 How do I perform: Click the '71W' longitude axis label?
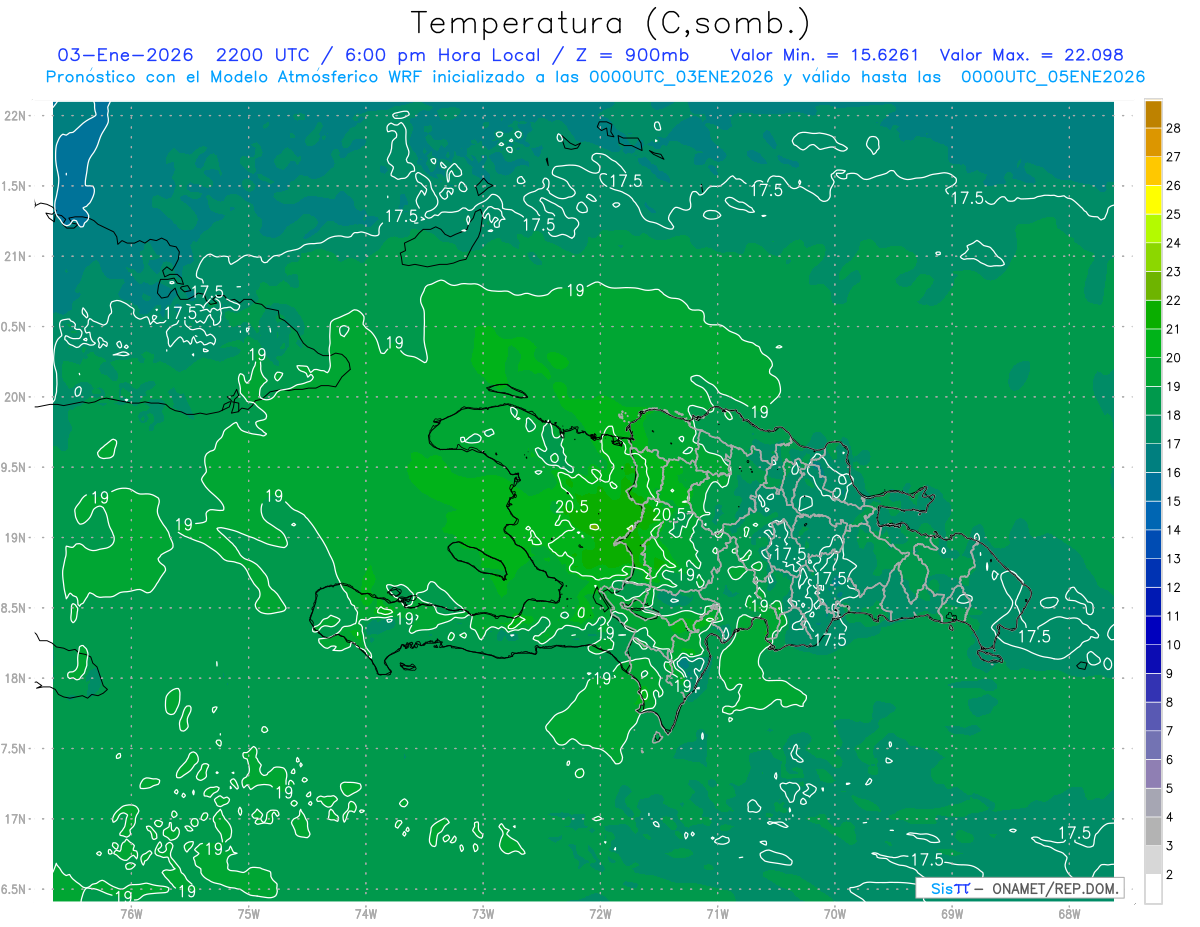pyautogui.click(x=717, y=913)
